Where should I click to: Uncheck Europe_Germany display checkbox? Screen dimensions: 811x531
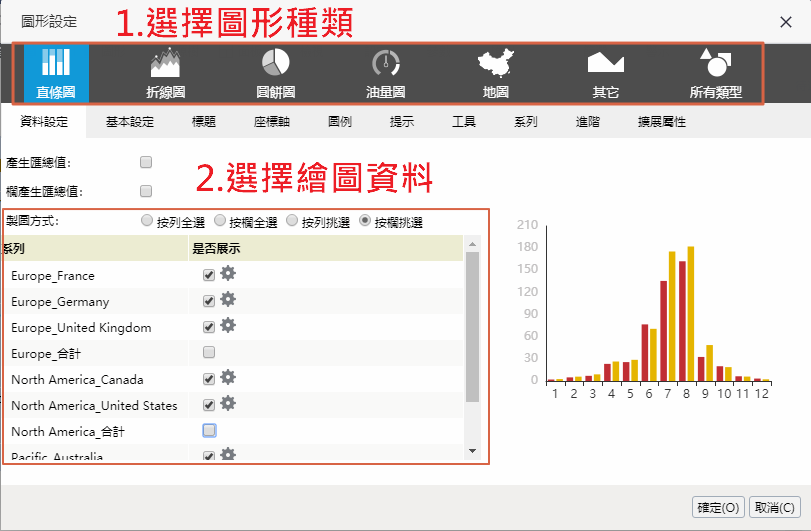(x=209, y=300)
